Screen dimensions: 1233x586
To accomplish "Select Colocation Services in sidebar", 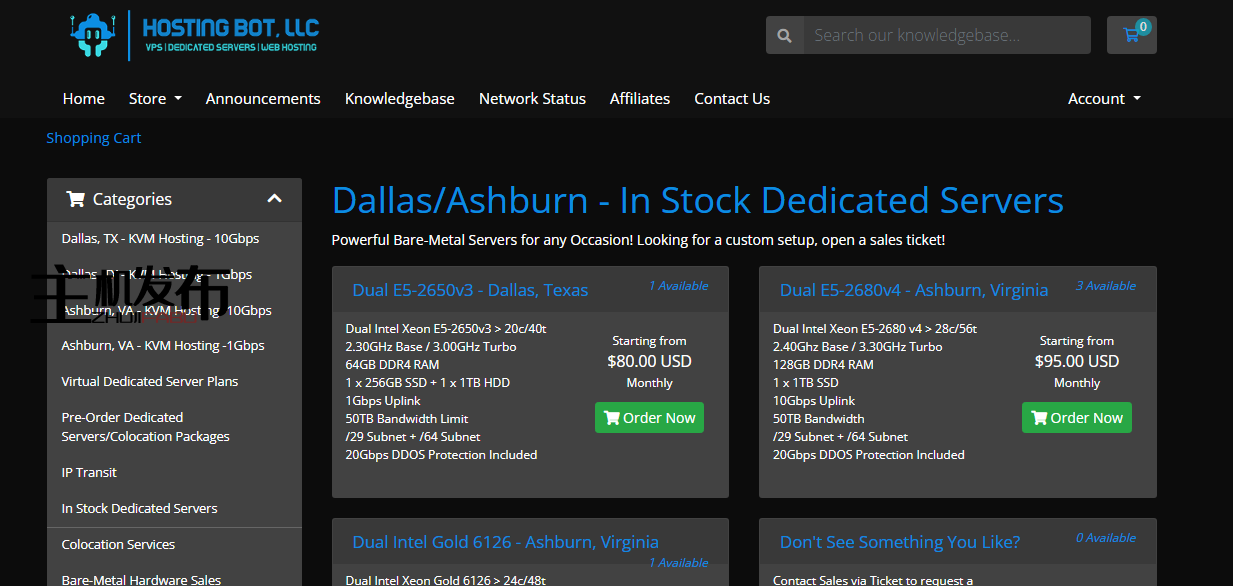I will coord(118,544).
